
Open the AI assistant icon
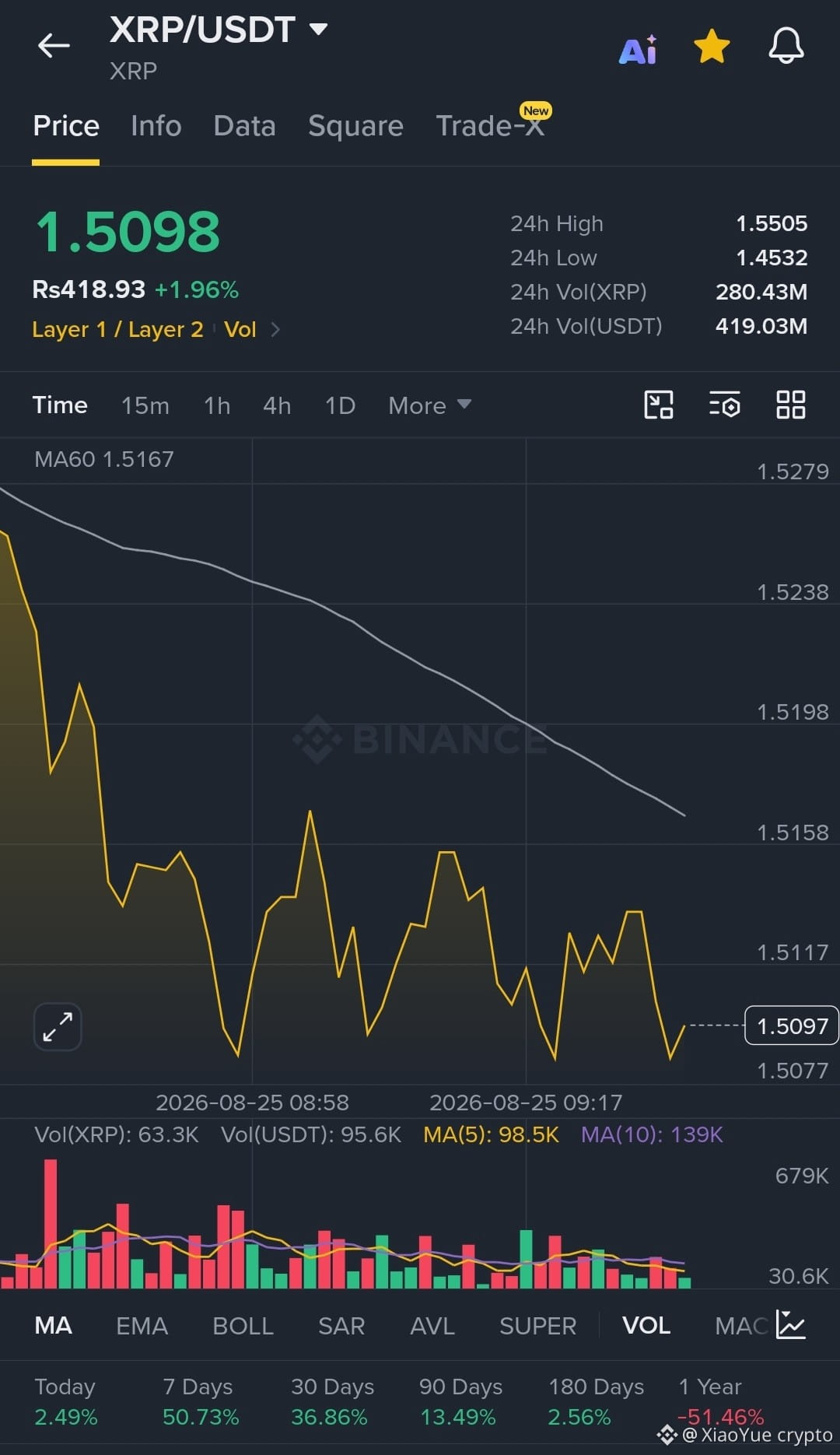638,50
